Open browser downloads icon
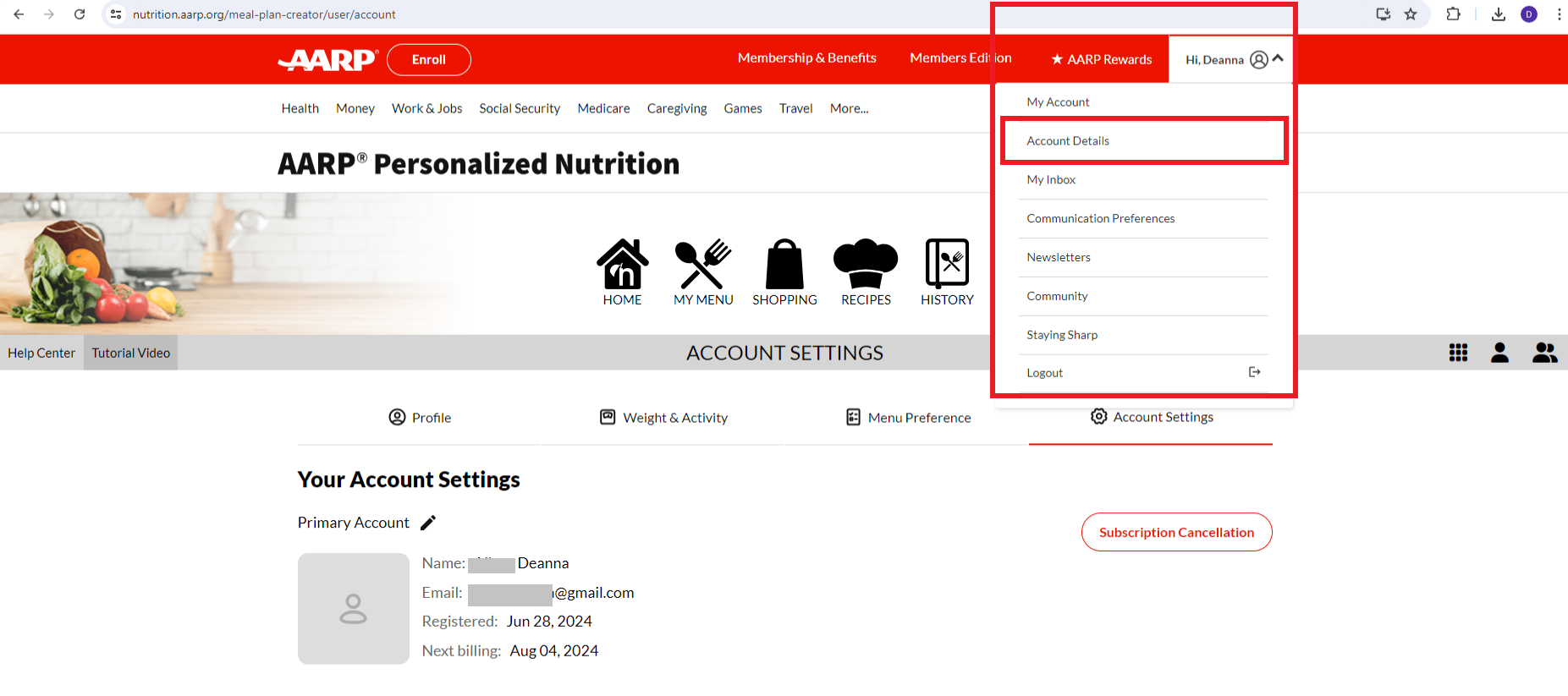Viewport: 1568px width, 696px height. (x=1499, y=14)
